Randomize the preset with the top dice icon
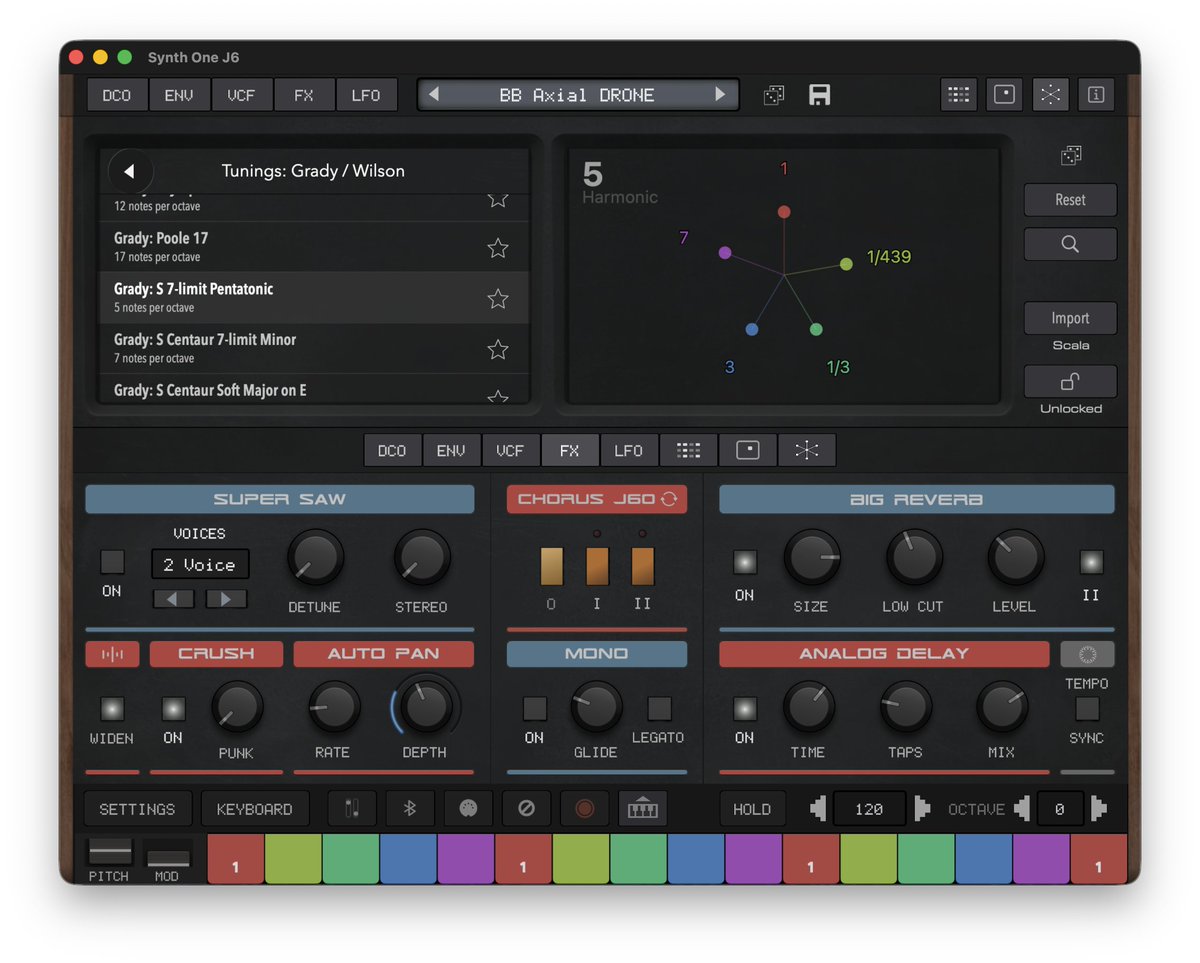Screen dimensions: 1200x963 (773, 95)
